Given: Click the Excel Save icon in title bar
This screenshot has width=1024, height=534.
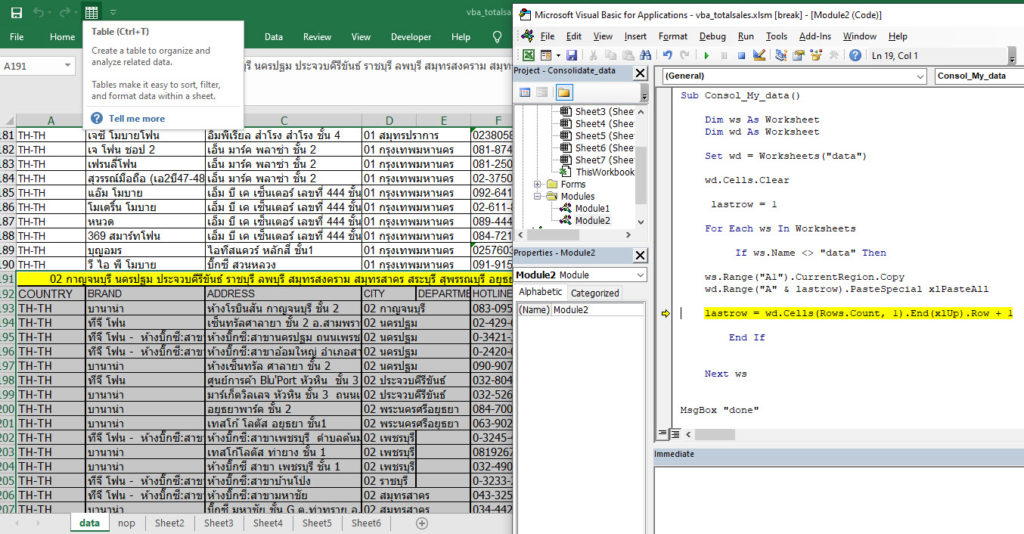Looking at the screenshot, I should coord(17,12).
